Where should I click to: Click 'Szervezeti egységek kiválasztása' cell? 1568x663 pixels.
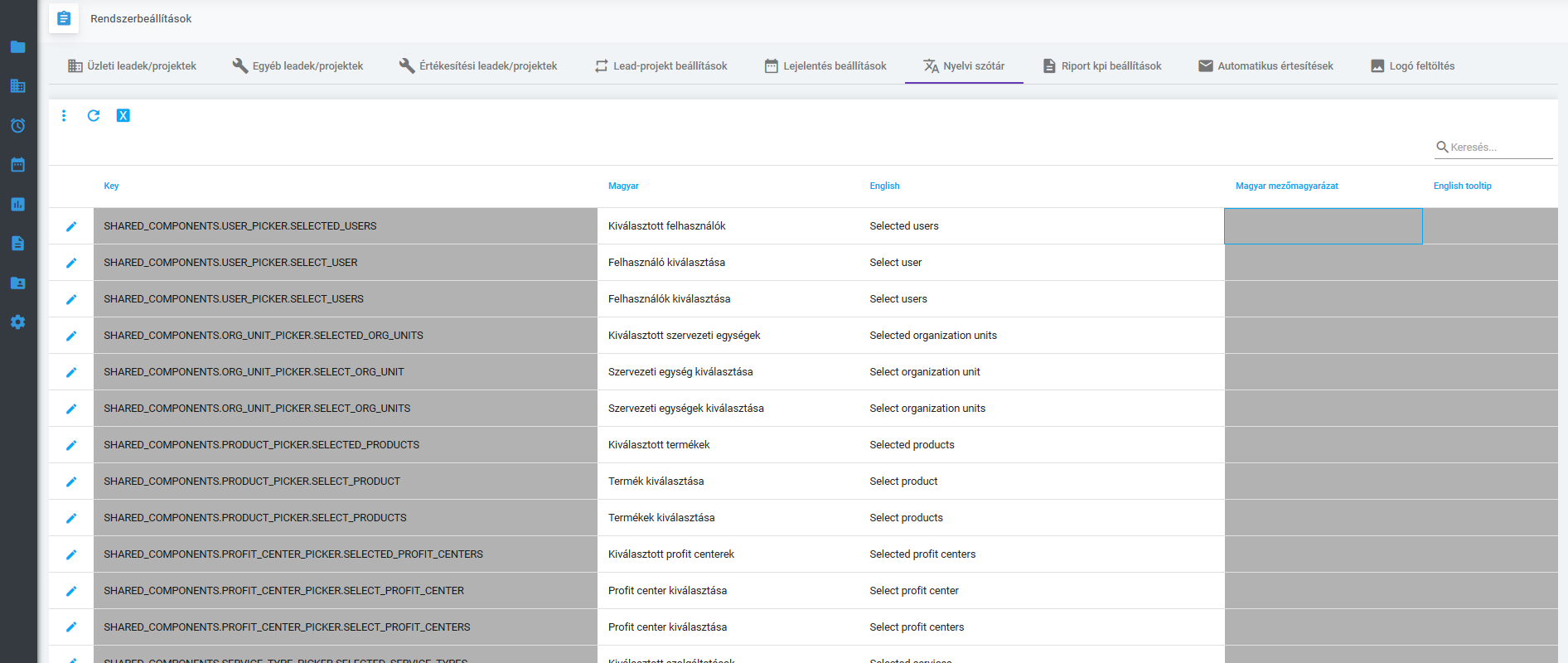point(728,409)
